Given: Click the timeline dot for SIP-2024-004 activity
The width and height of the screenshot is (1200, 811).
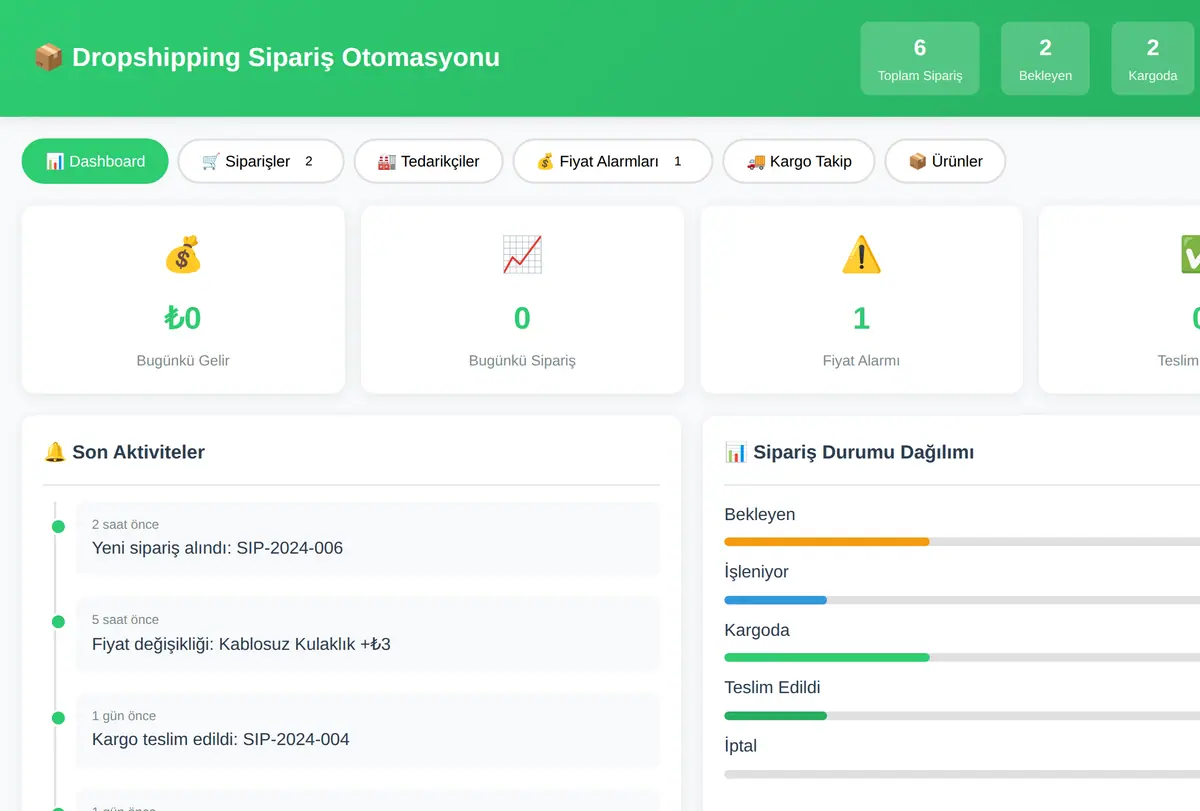Looking at the screenshot, I should [x=58, y=718].
